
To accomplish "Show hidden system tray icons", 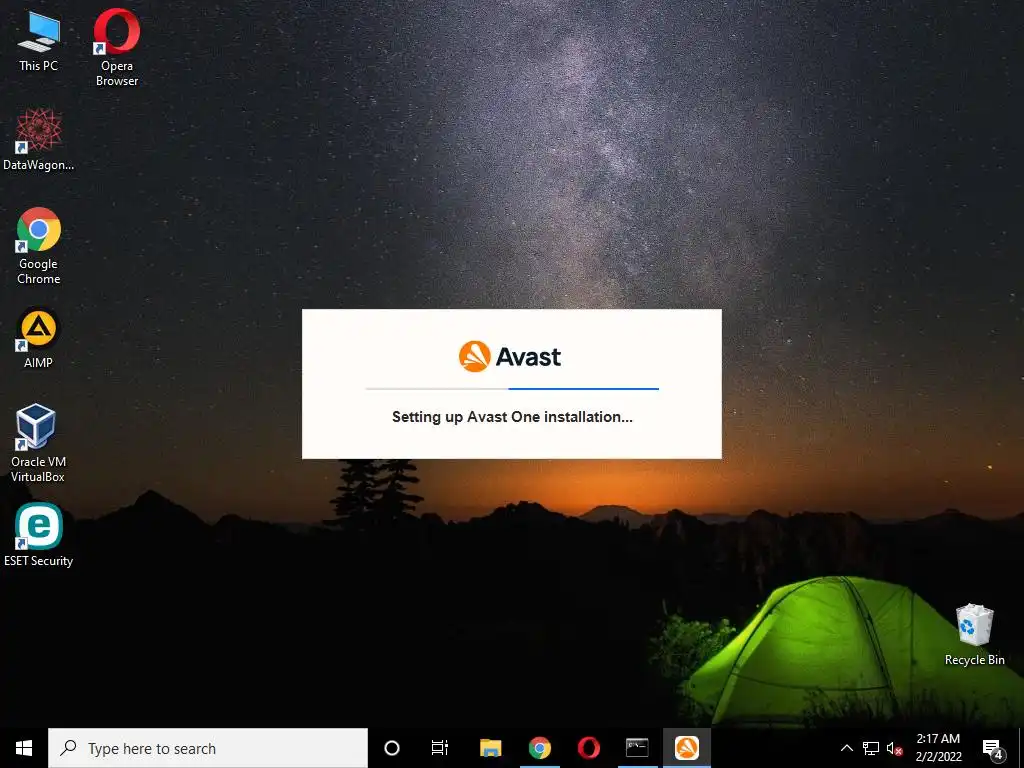I will pyautogui.click(x=846, y=748).
